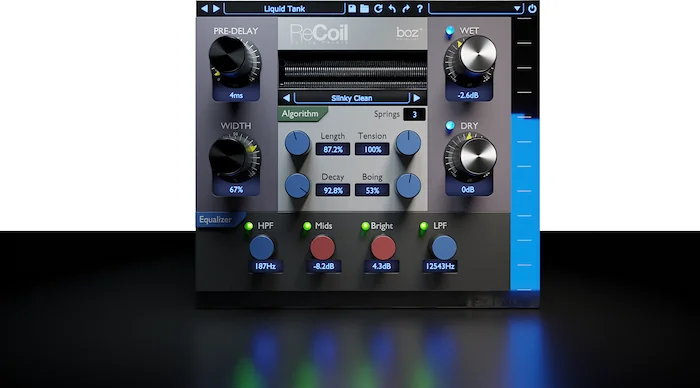
Task: Click the 100% Tension value
Action: pyautogui.click(x=372, y=150)
